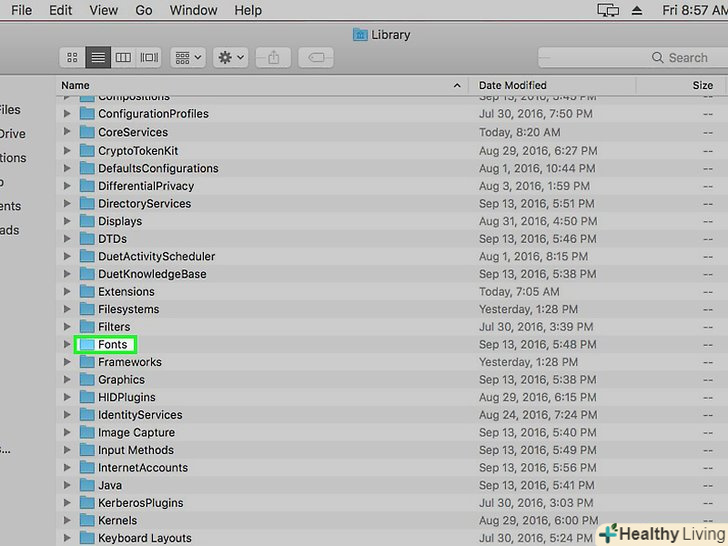Screen dimensions: 728x546
Task: Switch to list view
Action: pos(98,58)
